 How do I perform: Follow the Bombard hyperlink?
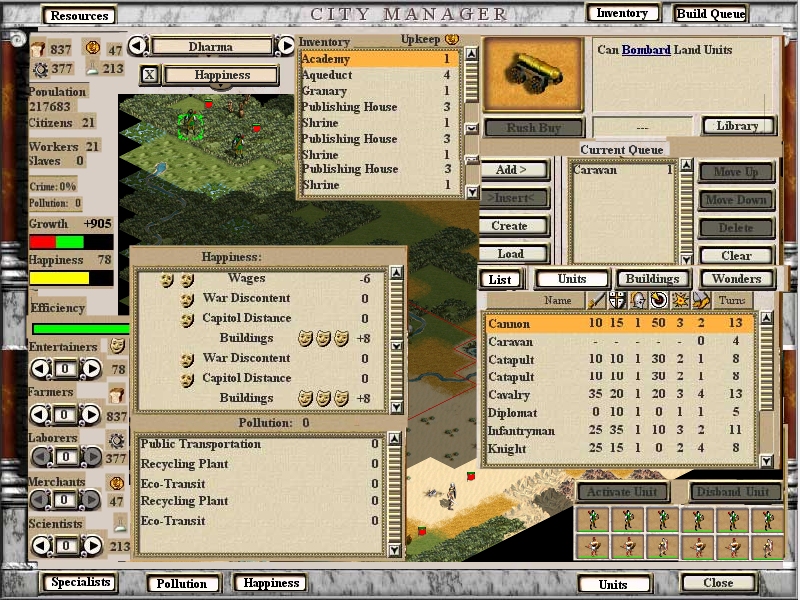(646, 50)
